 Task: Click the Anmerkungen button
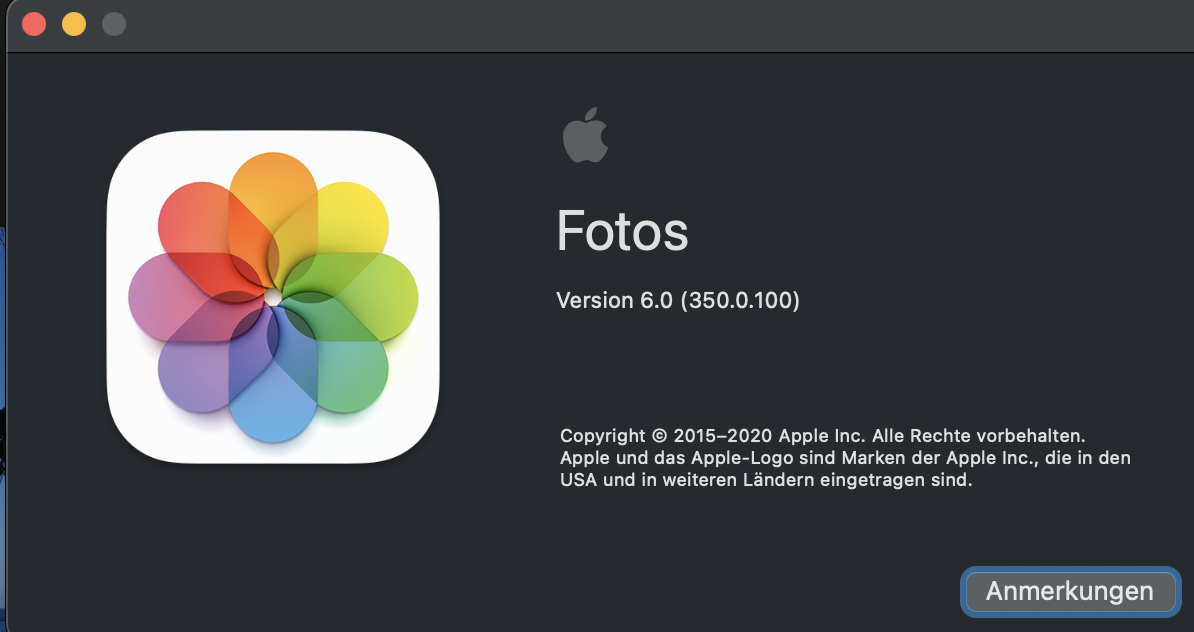1069,591
